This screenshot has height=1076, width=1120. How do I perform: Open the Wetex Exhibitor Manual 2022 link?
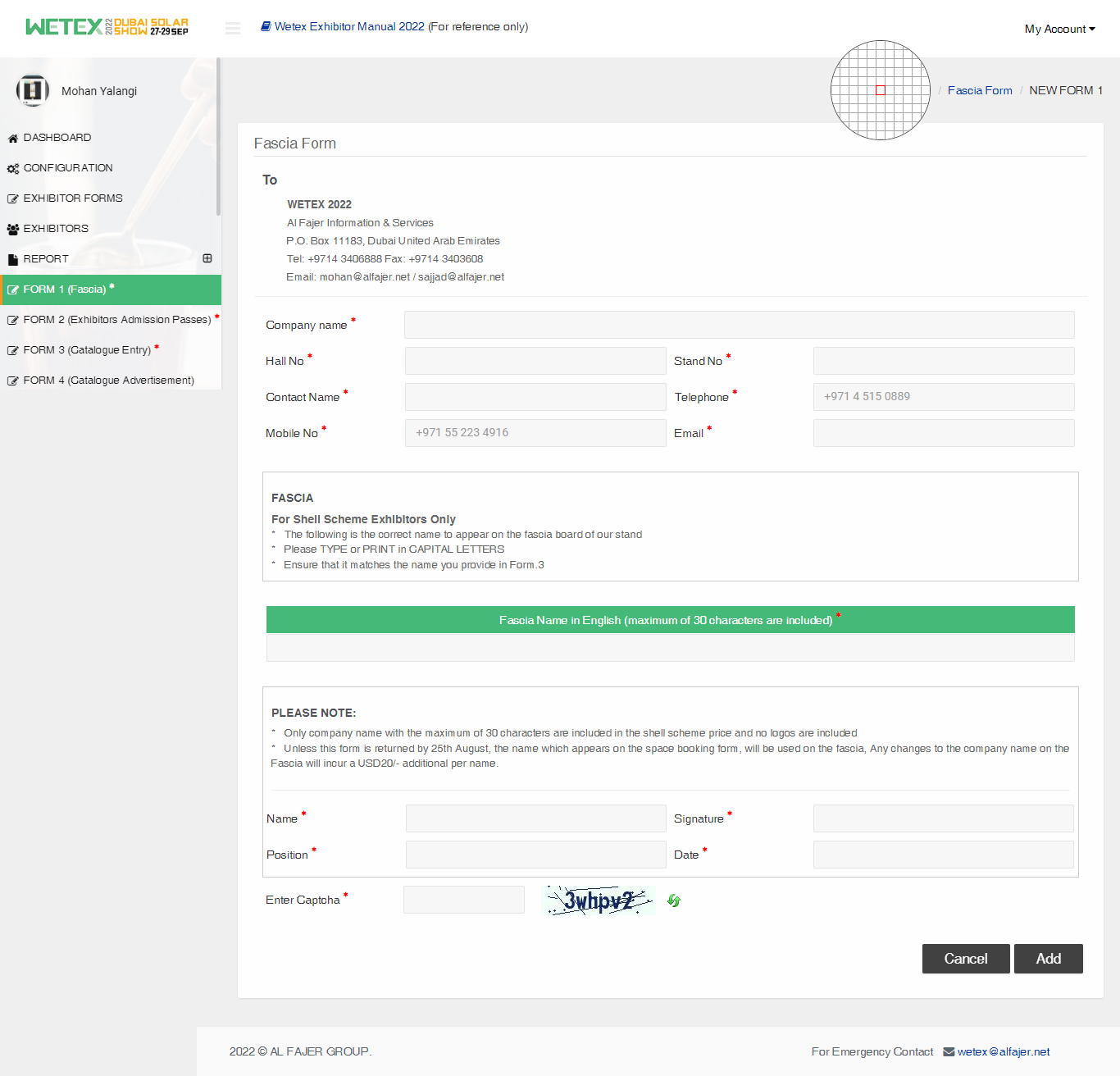pos(349,26)
